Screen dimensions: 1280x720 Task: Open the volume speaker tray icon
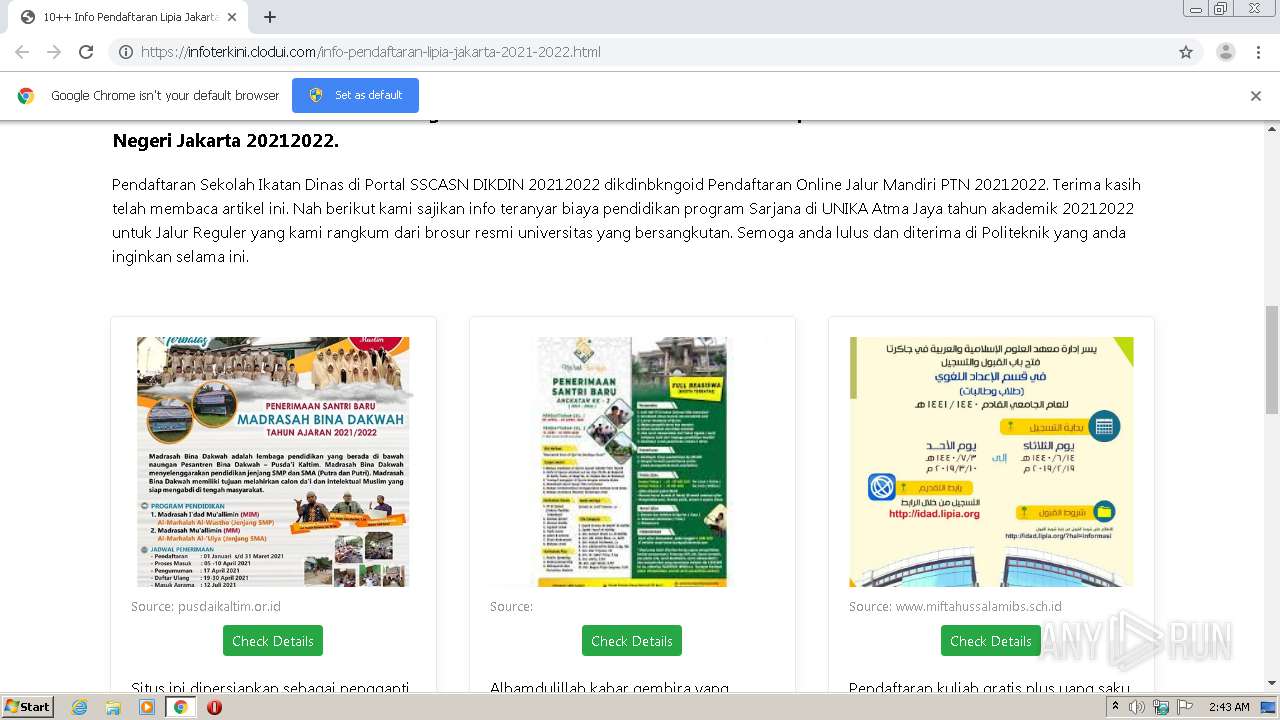coord(1137,707)
